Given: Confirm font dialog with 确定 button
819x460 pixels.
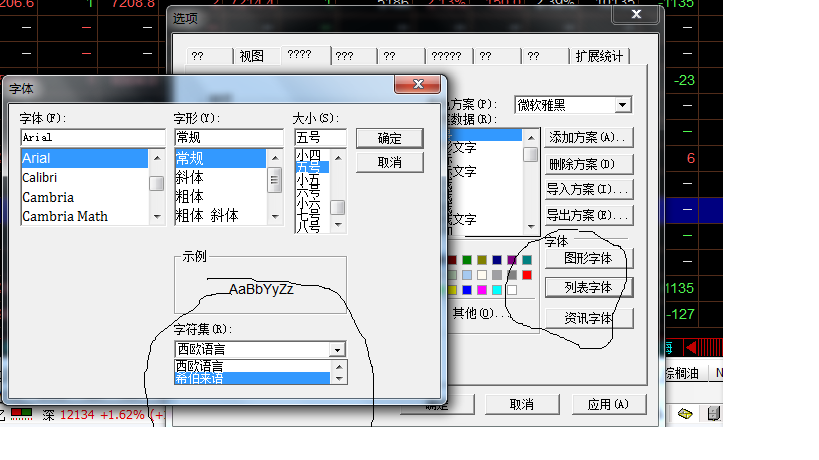Looking at the screenshot, I should tap(389, 138).
